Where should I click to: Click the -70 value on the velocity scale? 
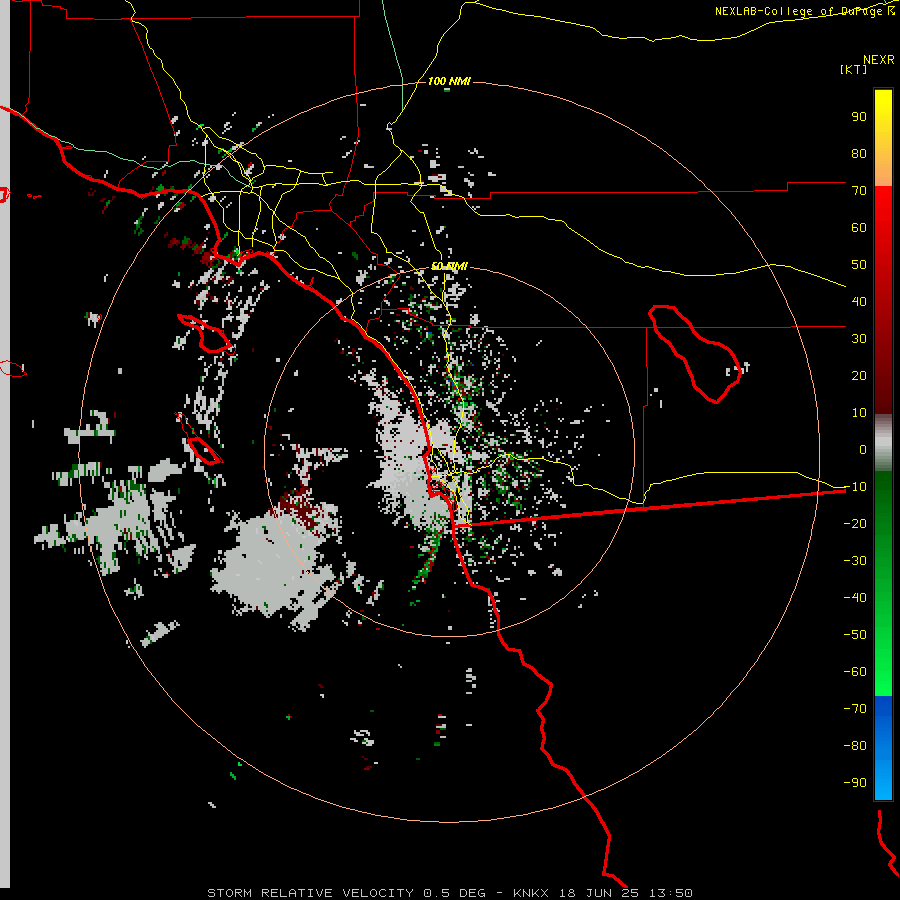click(855, 709)
